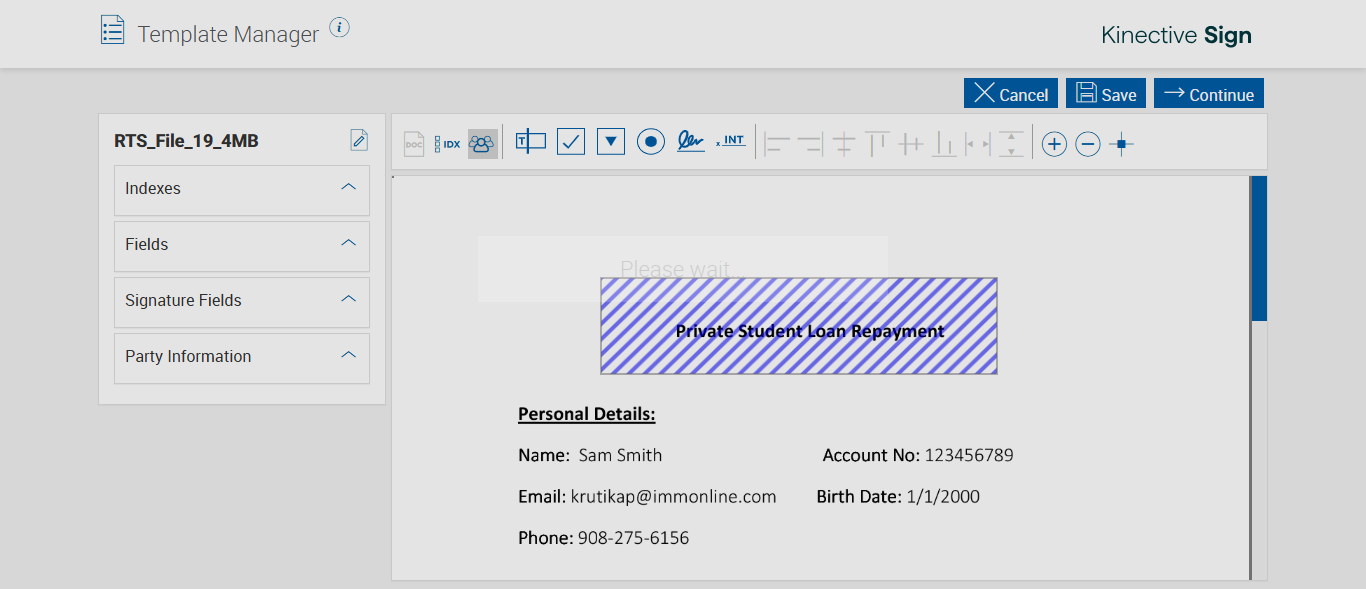Zoom in with plus icon

tap(1054, 144)
